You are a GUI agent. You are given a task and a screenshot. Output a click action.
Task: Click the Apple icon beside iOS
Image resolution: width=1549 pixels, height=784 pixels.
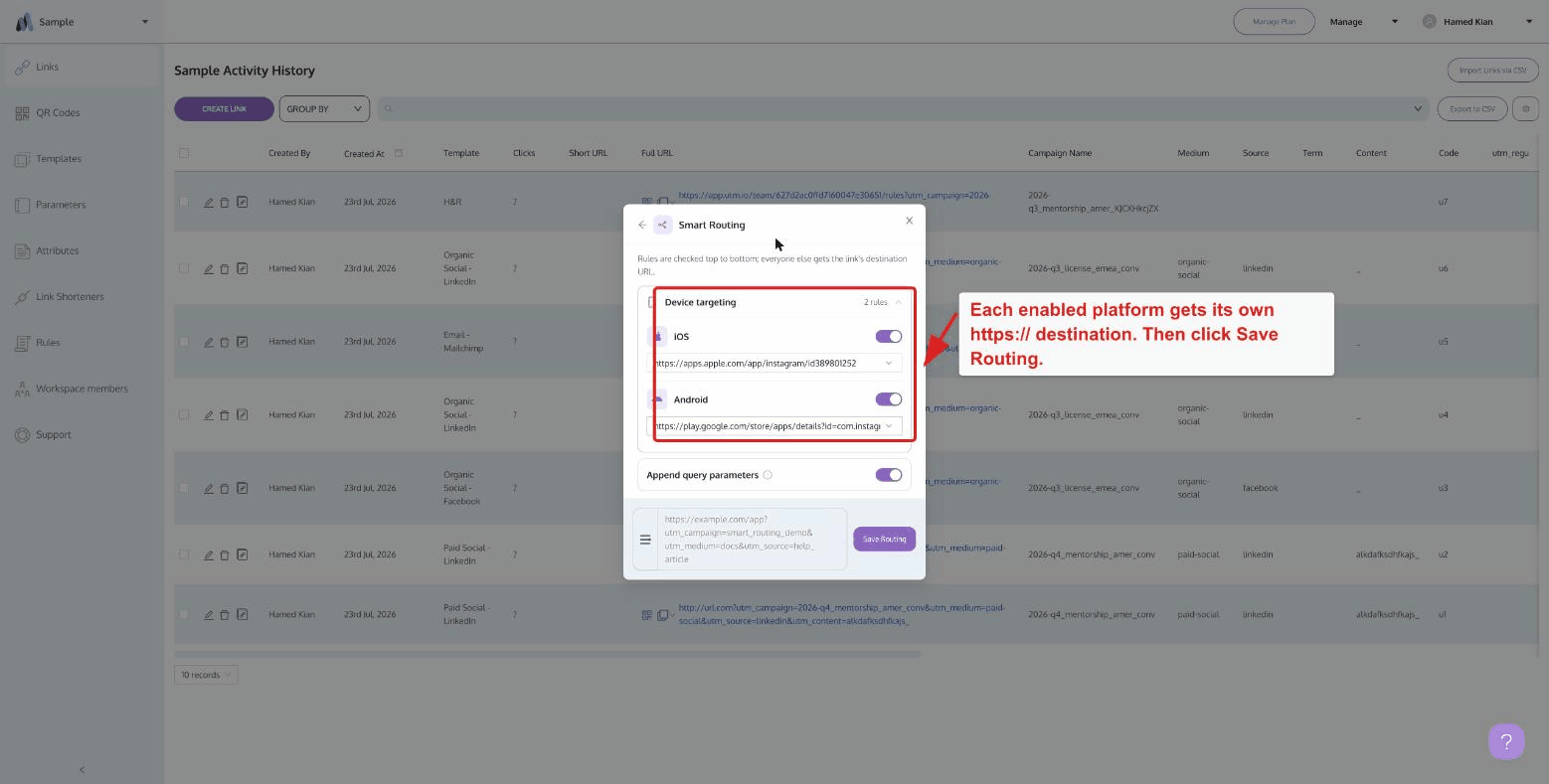(x=657, y=337)
